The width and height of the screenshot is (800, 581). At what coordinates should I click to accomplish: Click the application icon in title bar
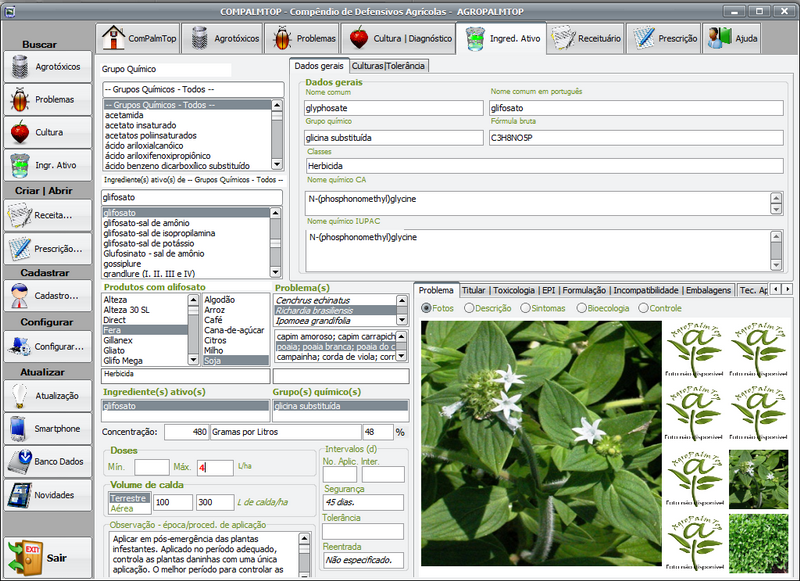tap(10, 11)
